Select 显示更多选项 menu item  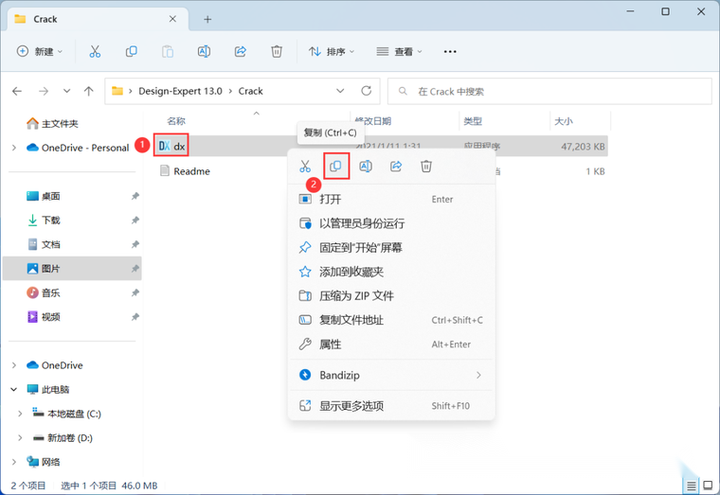click(391, 406)
